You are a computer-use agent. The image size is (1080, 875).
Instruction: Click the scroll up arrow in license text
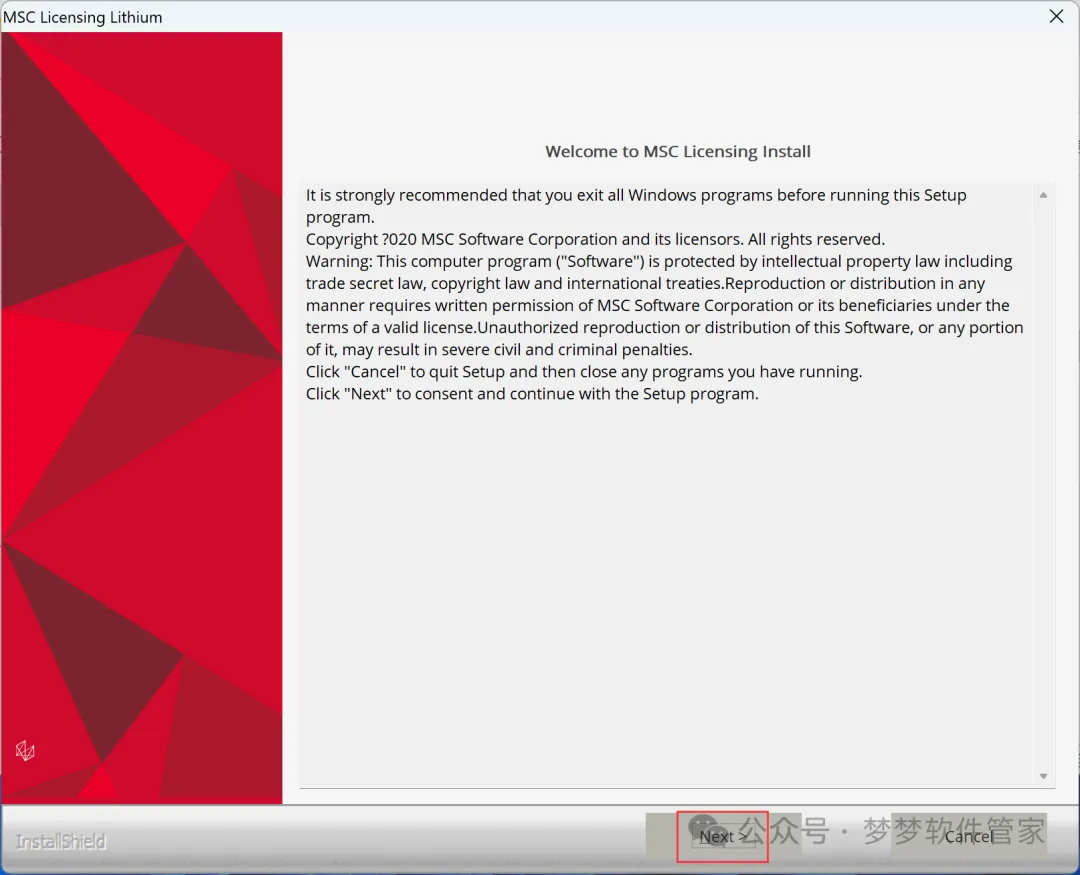pos(1043,196)
